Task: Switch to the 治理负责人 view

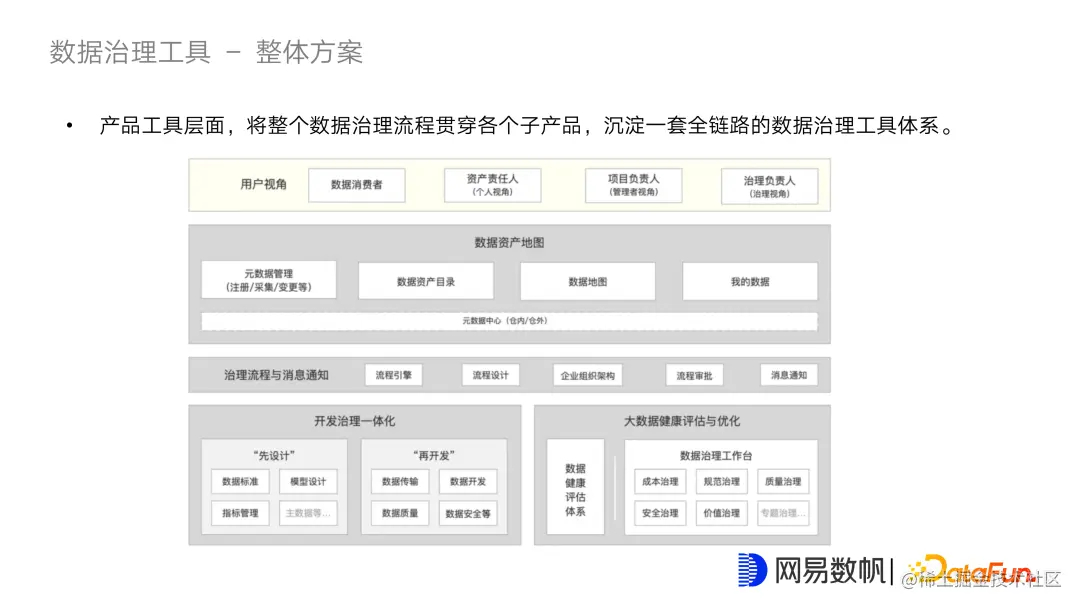Action: (769, 185)
